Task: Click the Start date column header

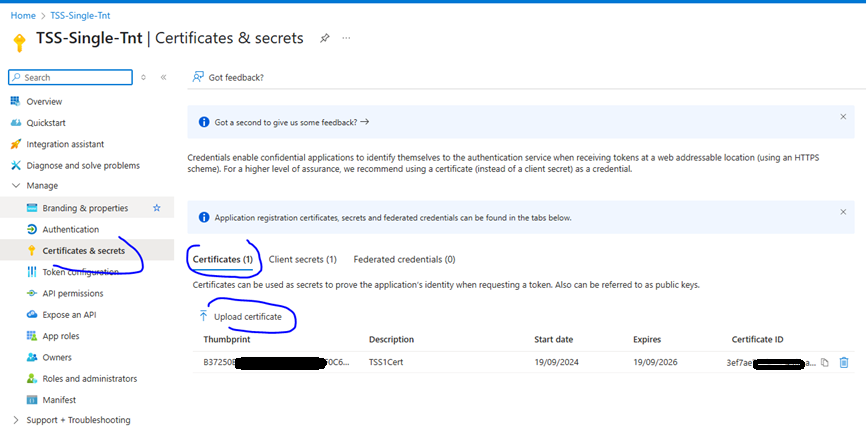Action: [553, 340]
